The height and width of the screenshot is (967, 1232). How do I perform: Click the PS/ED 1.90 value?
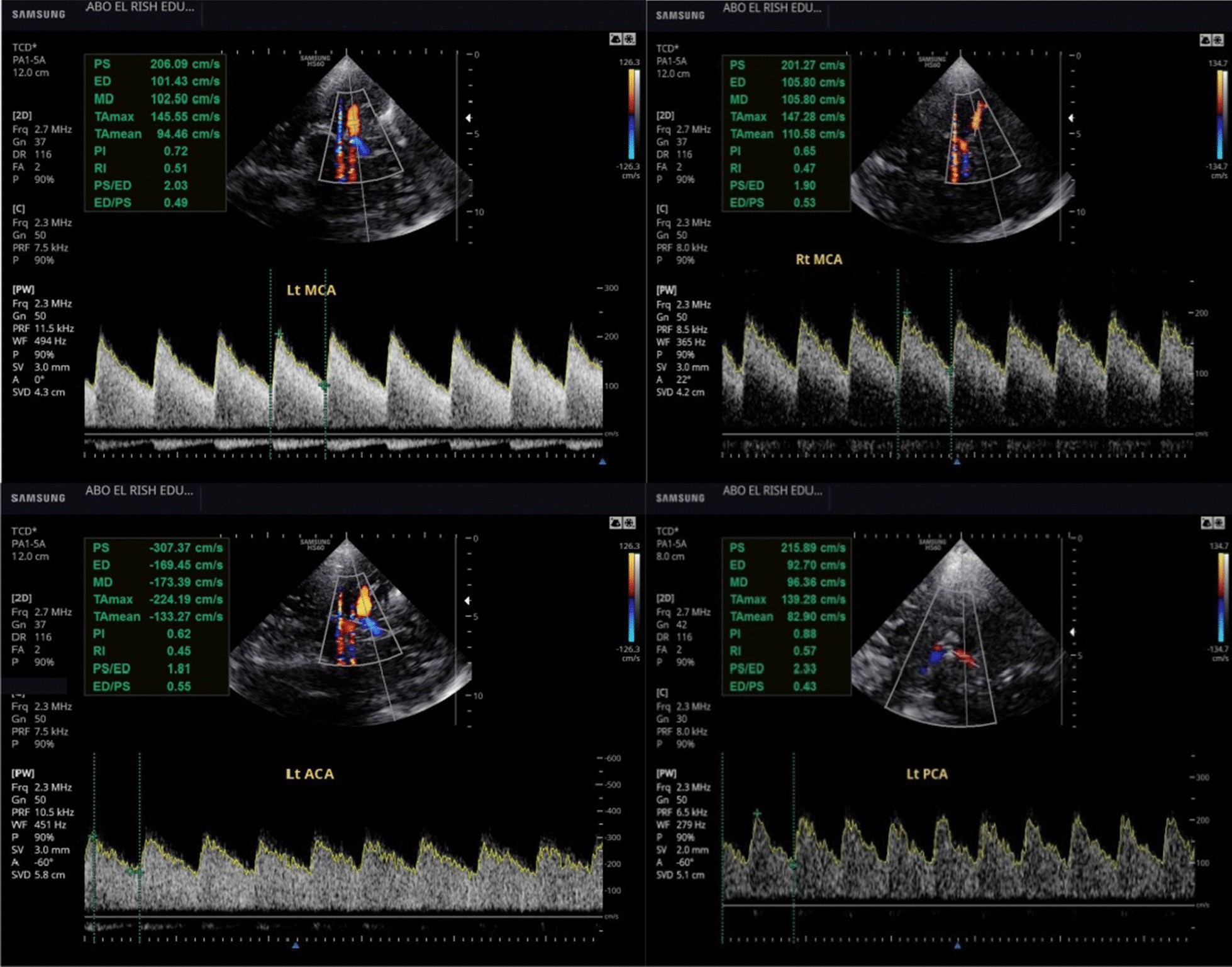point(772,186)
